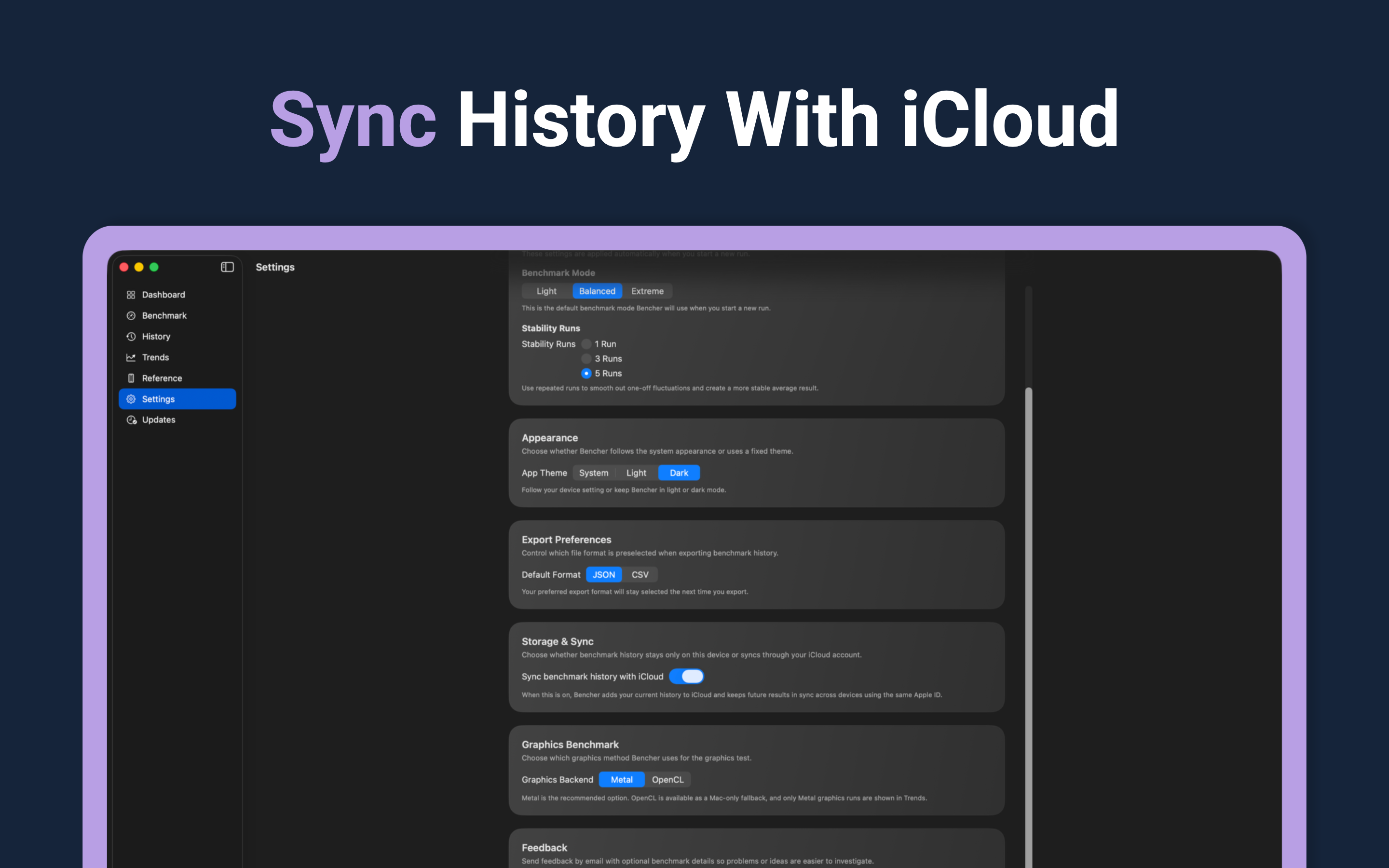The width and height of the screenshot is (1389, 868).
Task: Open the Updates section
Action: click(x=177, y=420)
